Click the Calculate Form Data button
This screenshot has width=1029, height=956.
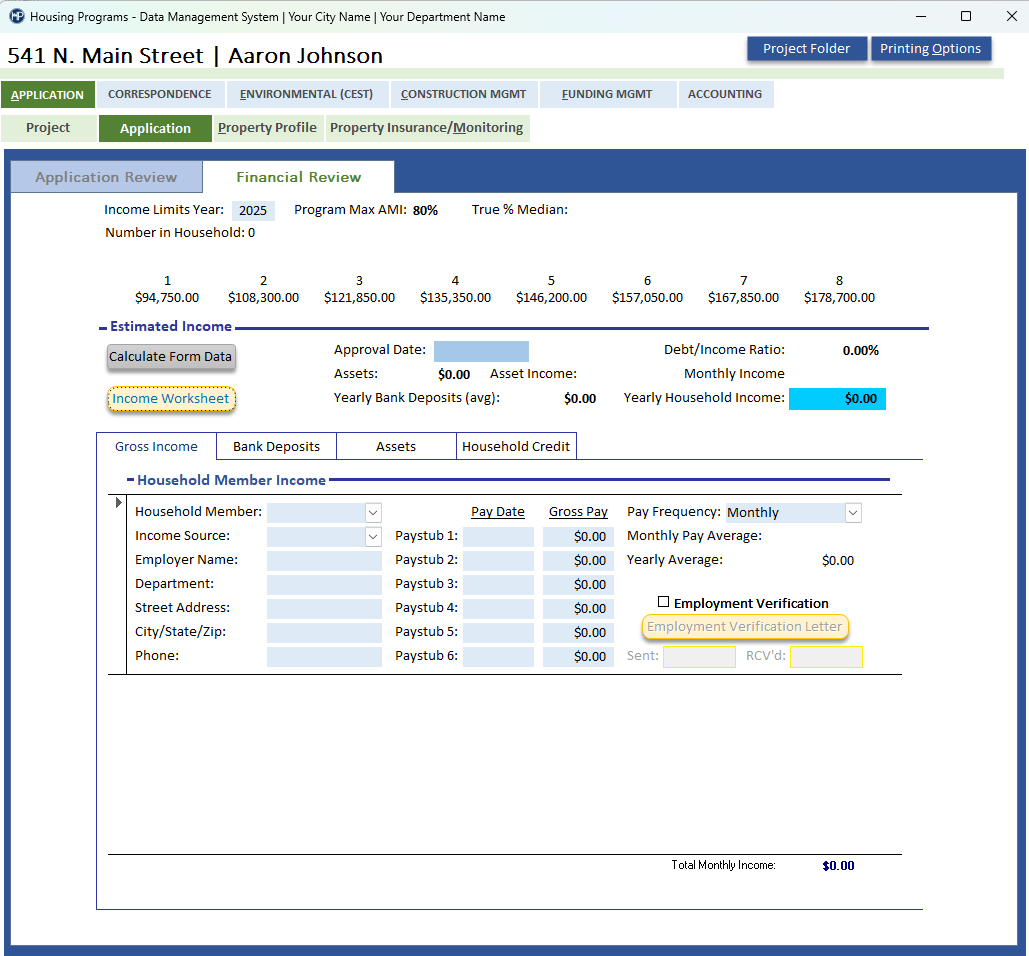click(171, 356)
